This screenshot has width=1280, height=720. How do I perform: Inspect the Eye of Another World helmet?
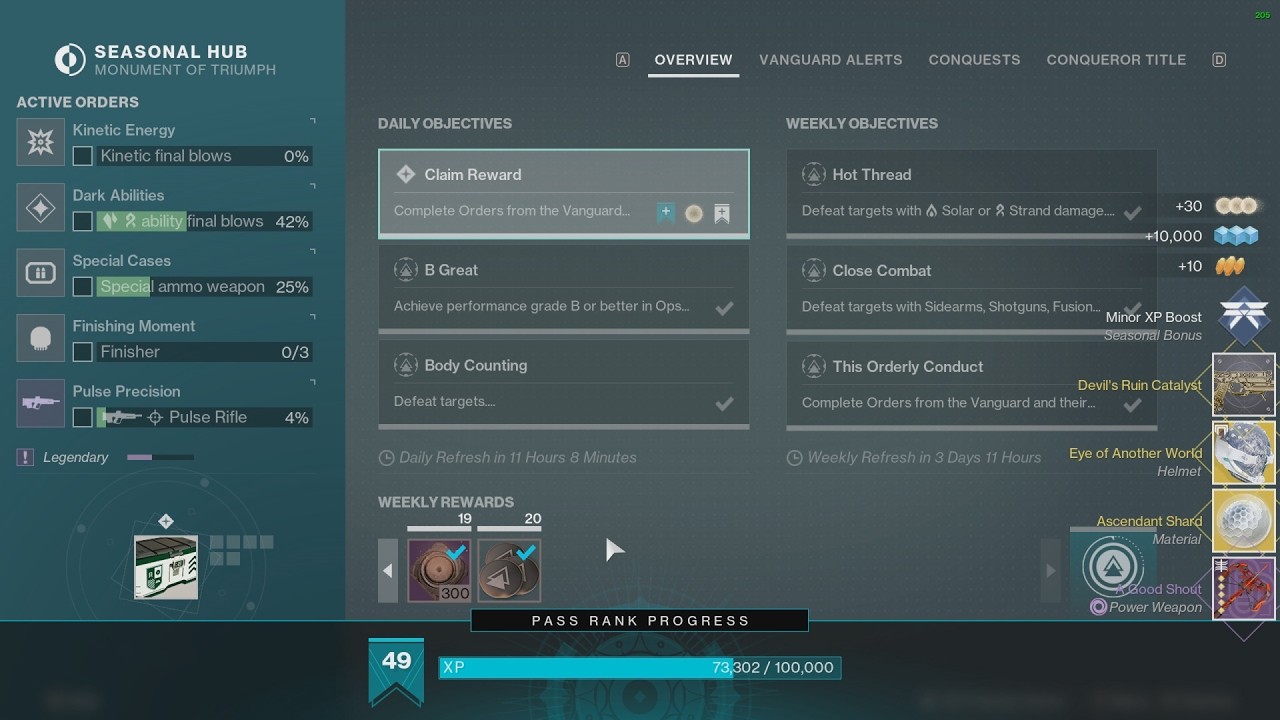tap(1244, 453)
